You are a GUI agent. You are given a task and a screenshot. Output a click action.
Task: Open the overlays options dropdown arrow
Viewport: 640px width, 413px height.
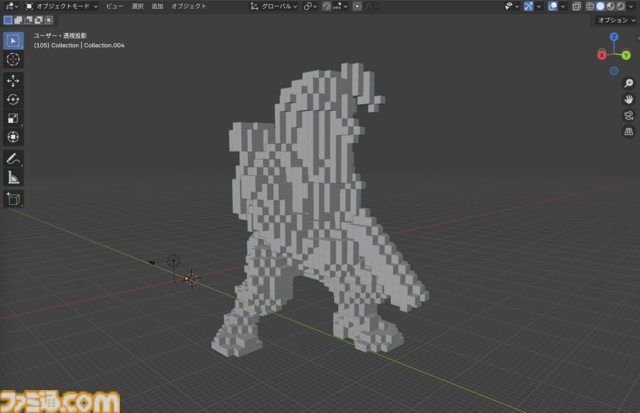pyautogui.click(x=563, y=6)
